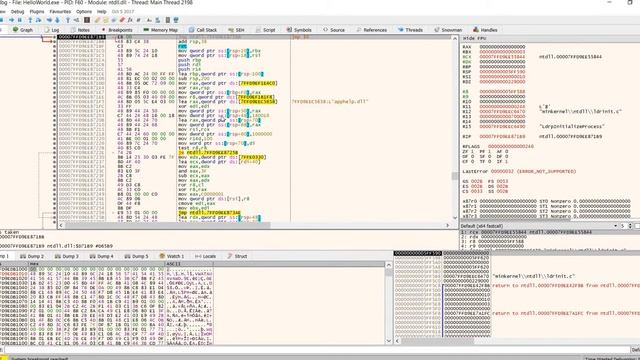Open the Patches toolbar icon
Screen dimensions: 640x360
tap(97, 20)
